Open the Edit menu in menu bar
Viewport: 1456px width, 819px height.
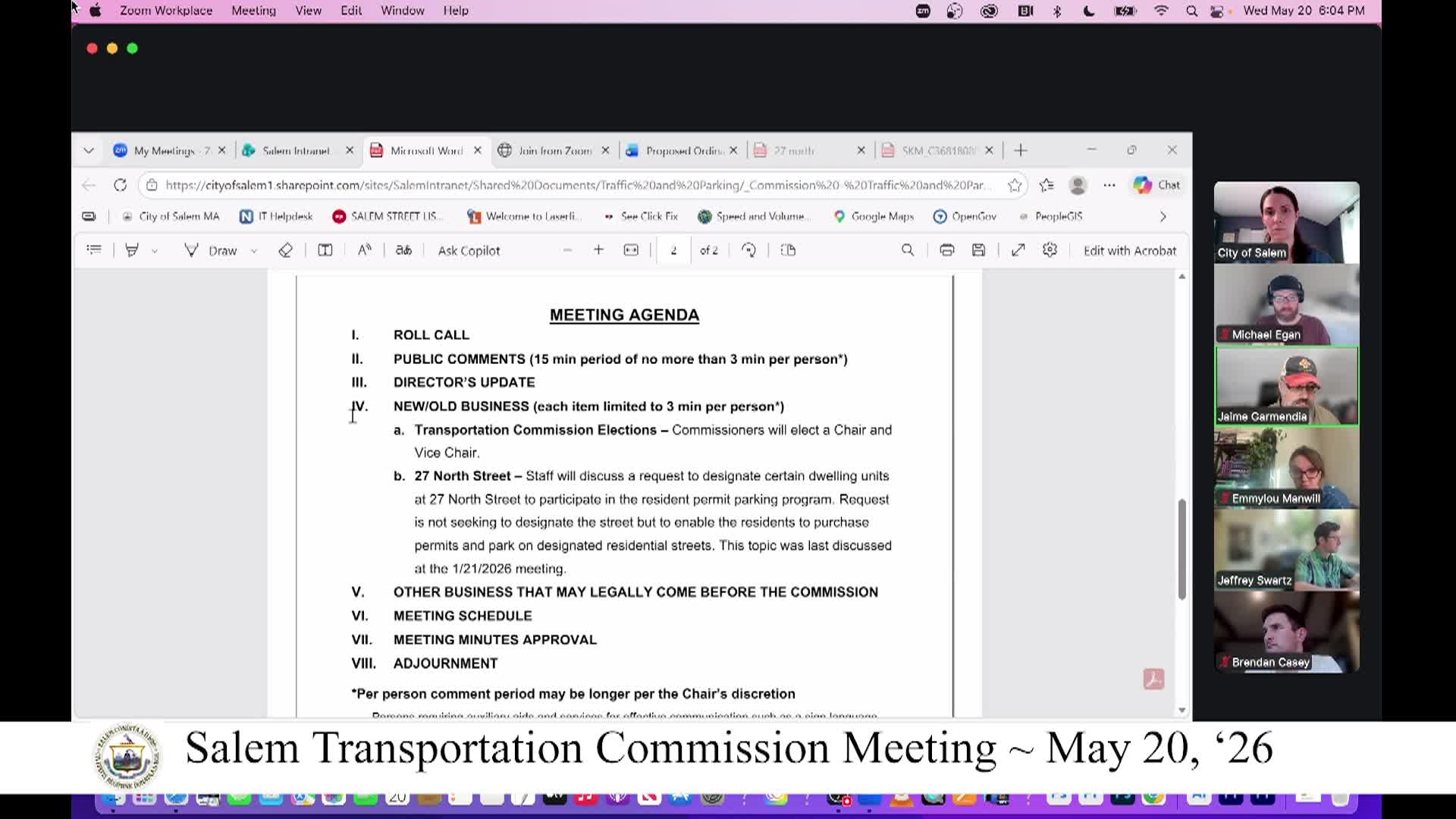pyautogui.click(x=351, y=11)
